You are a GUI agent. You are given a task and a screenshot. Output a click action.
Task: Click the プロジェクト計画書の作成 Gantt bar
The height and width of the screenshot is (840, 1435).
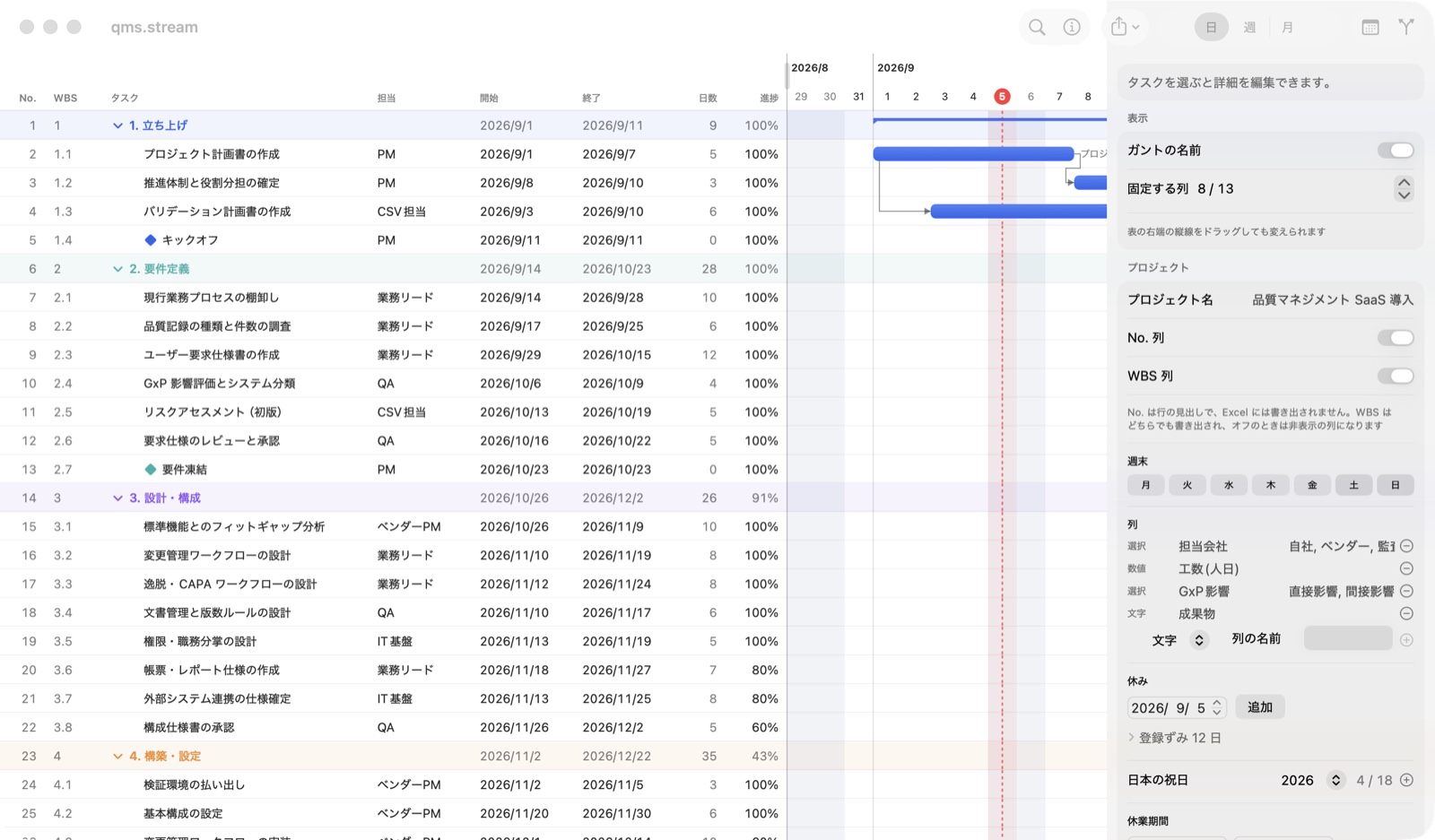click(x=973, y=154)
